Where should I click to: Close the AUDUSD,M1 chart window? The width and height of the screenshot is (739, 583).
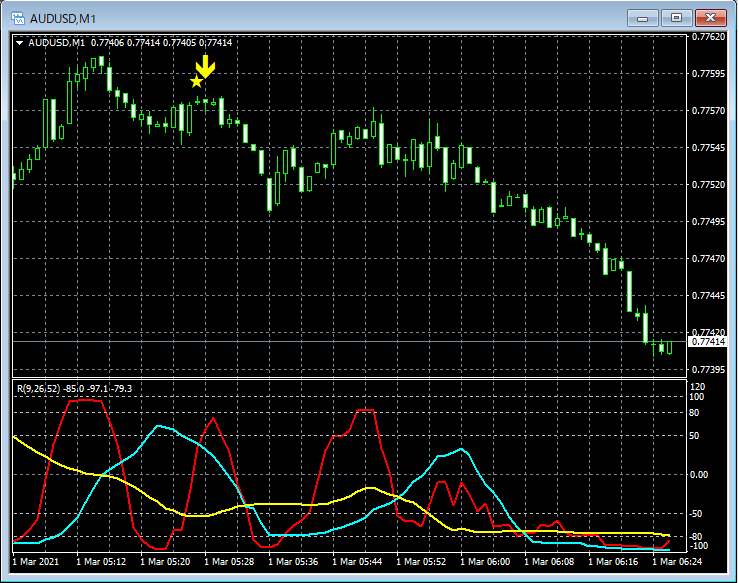tap(712, 17)
